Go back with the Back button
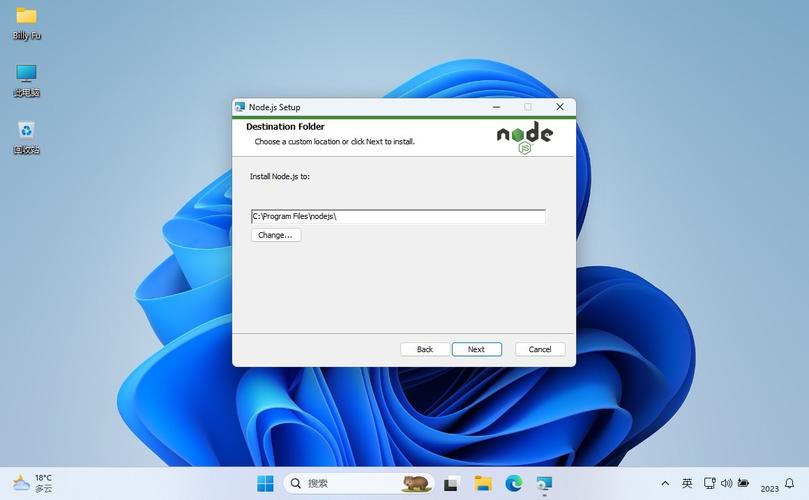 (x=425, y=349)
